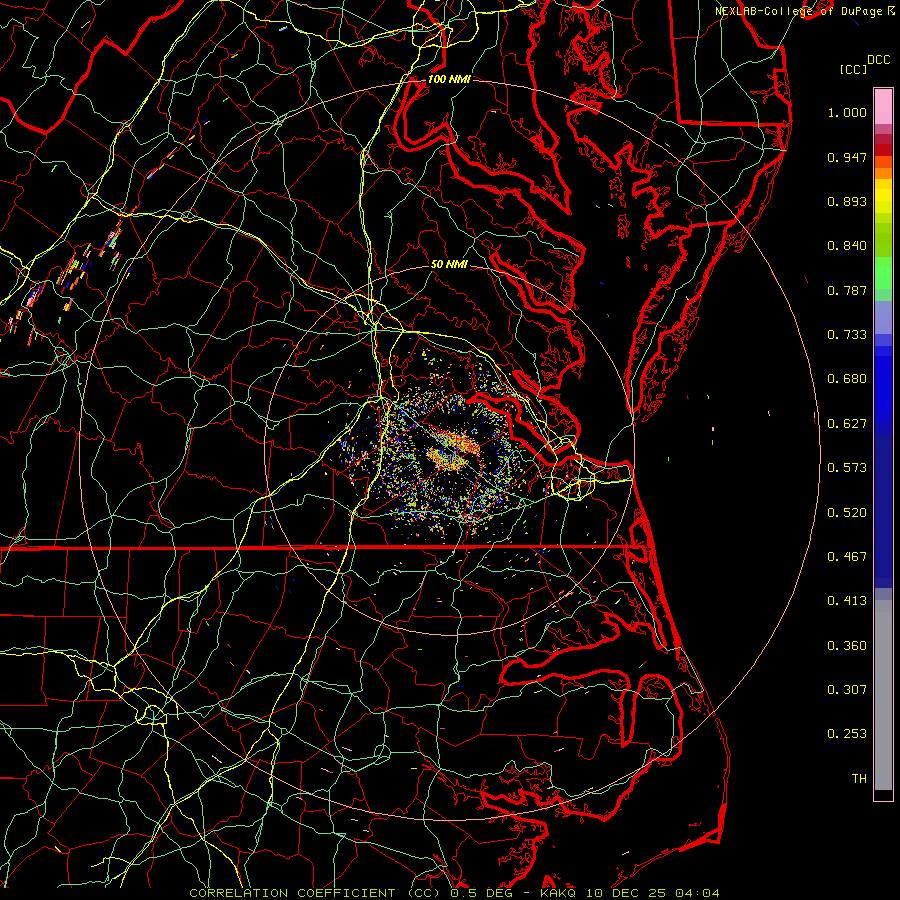Click the 0.520 scale value
The image size is (900, 900).
pyautogui.click(x=847, y=513)
